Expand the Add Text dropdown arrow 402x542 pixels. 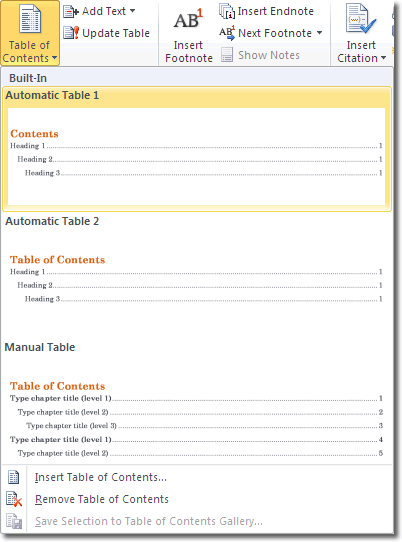(x=132, y=11)
